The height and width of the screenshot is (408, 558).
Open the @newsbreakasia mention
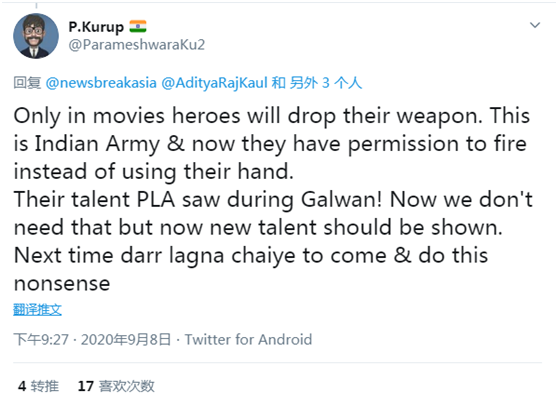101,83
